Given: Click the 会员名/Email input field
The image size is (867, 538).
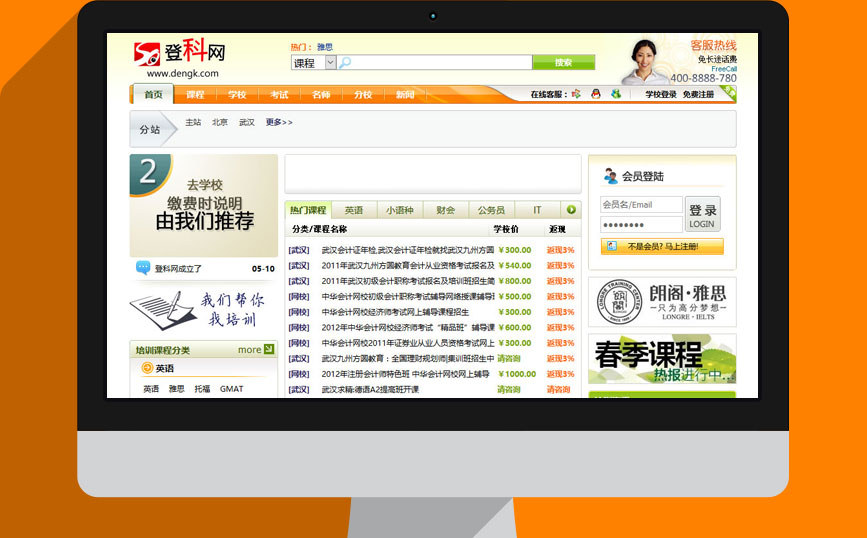Looking at the screenshot, I should pyautogui.click(x=641, y=205).
